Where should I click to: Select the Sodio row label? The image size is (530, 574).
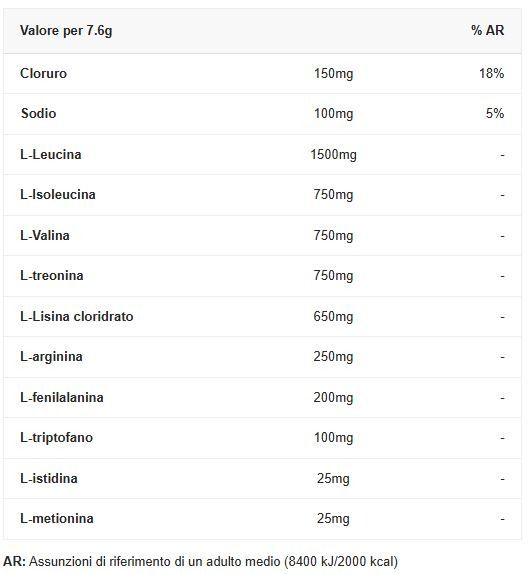pos(38,113)
